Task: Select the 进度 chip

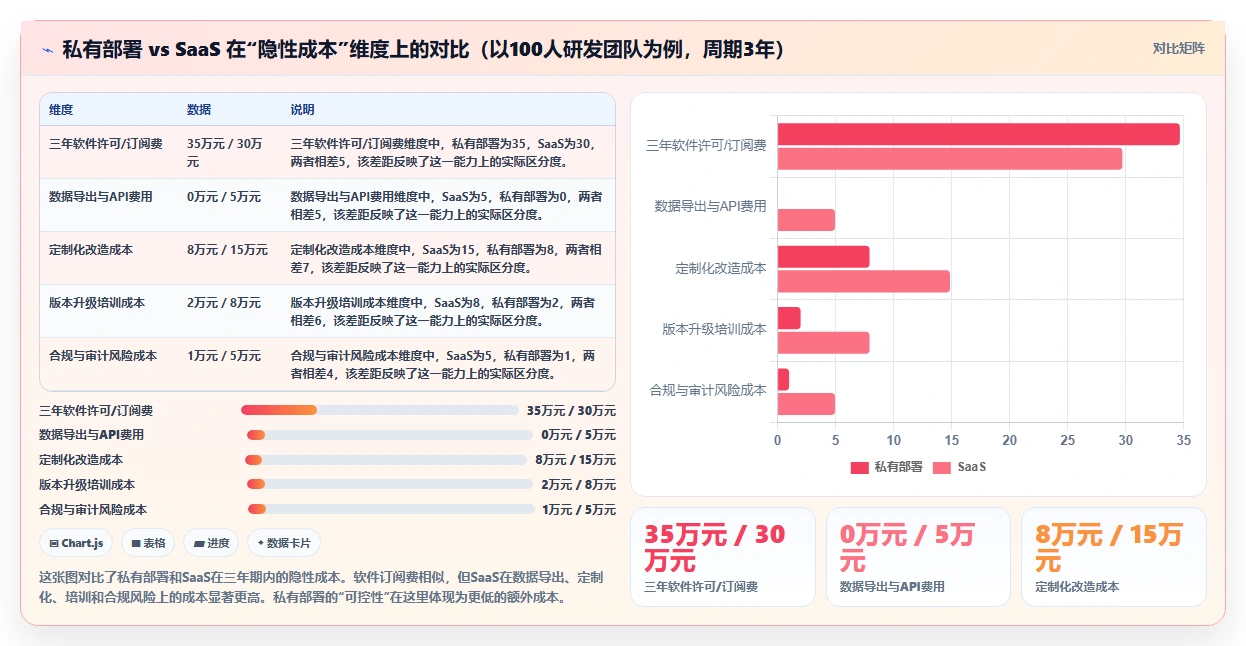Action: (212, 543)
